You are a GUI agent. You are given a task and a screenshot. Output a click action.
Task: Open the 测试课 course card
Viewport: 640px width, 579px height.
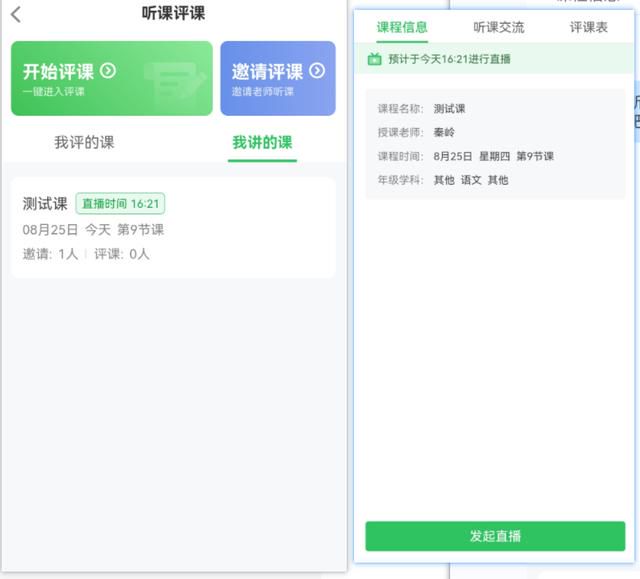point(173,228)
